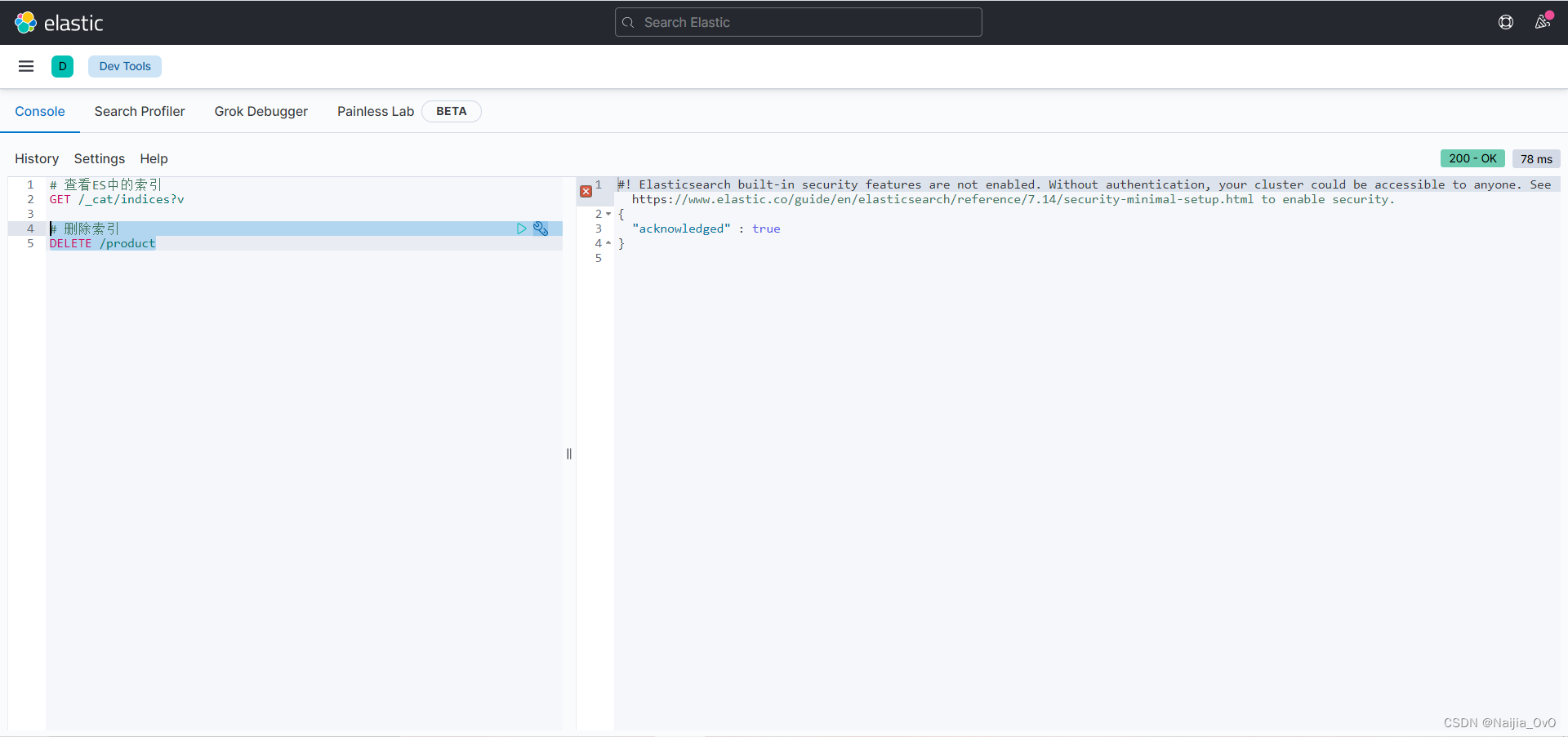This screenshot has width=1568, height=737.
Task: Click the "acknowledged" key in response
Action: tap(681, 229)
